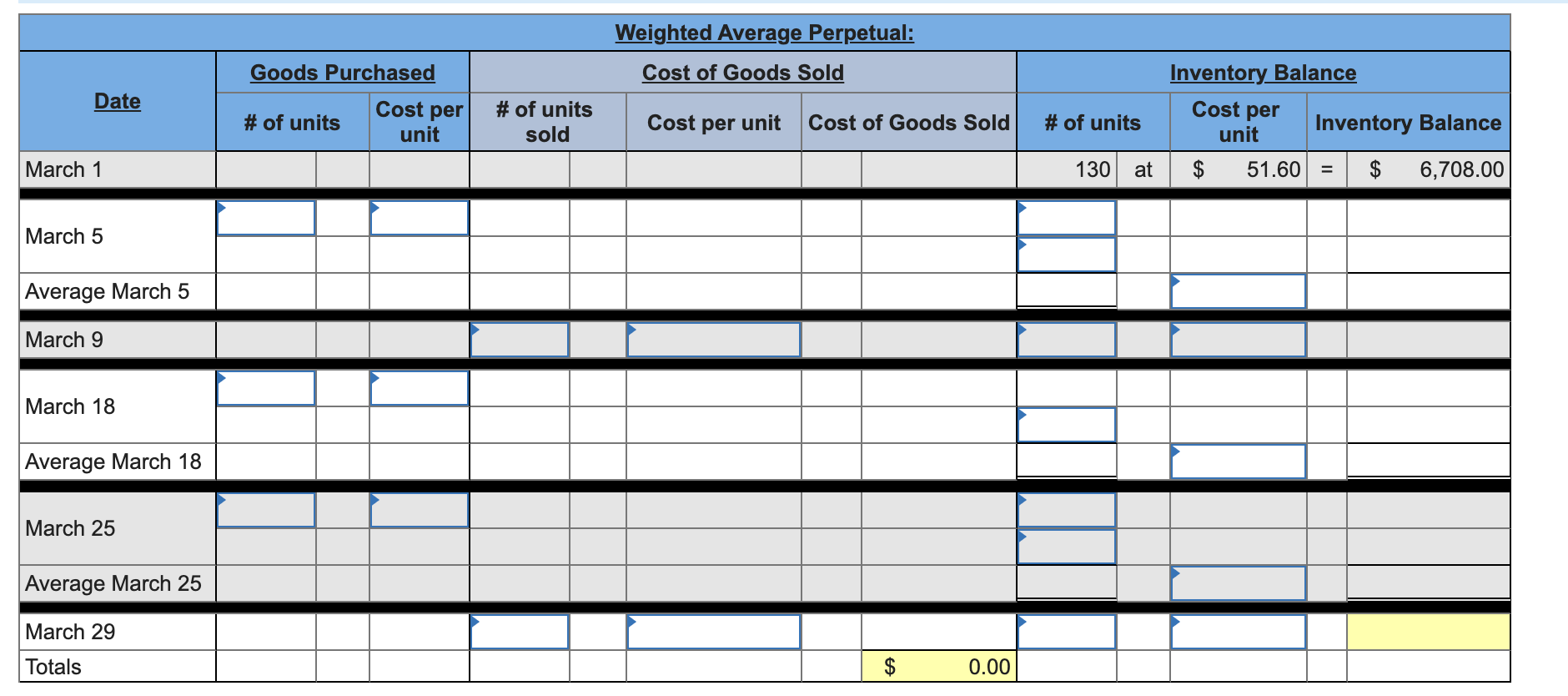Click the Totals row label
1568x696 pixels.
53,667
